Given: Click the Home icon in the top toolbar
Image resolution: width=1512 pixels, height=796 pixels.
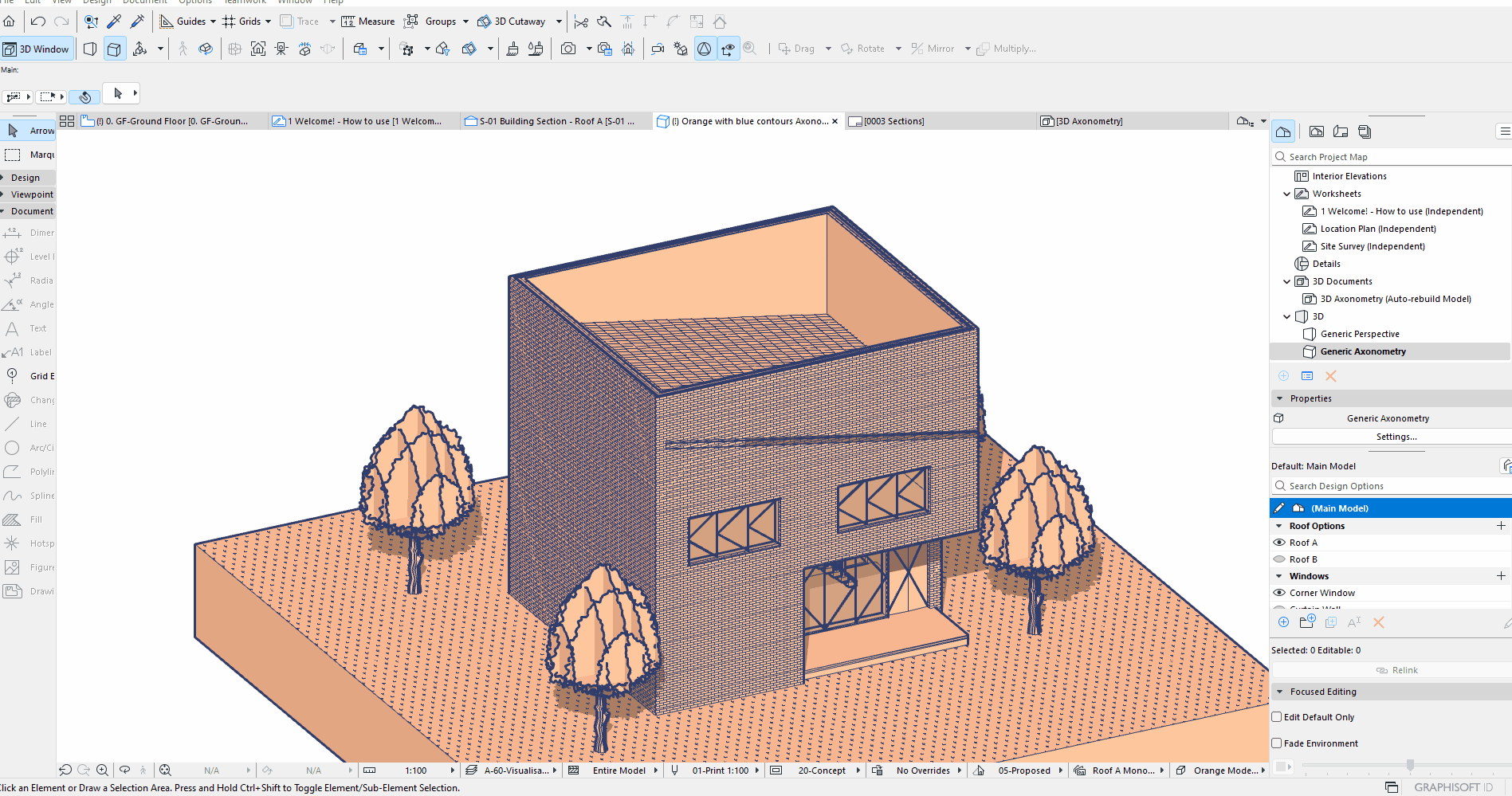Looking at the screenshot, I should tap(10, 22).
